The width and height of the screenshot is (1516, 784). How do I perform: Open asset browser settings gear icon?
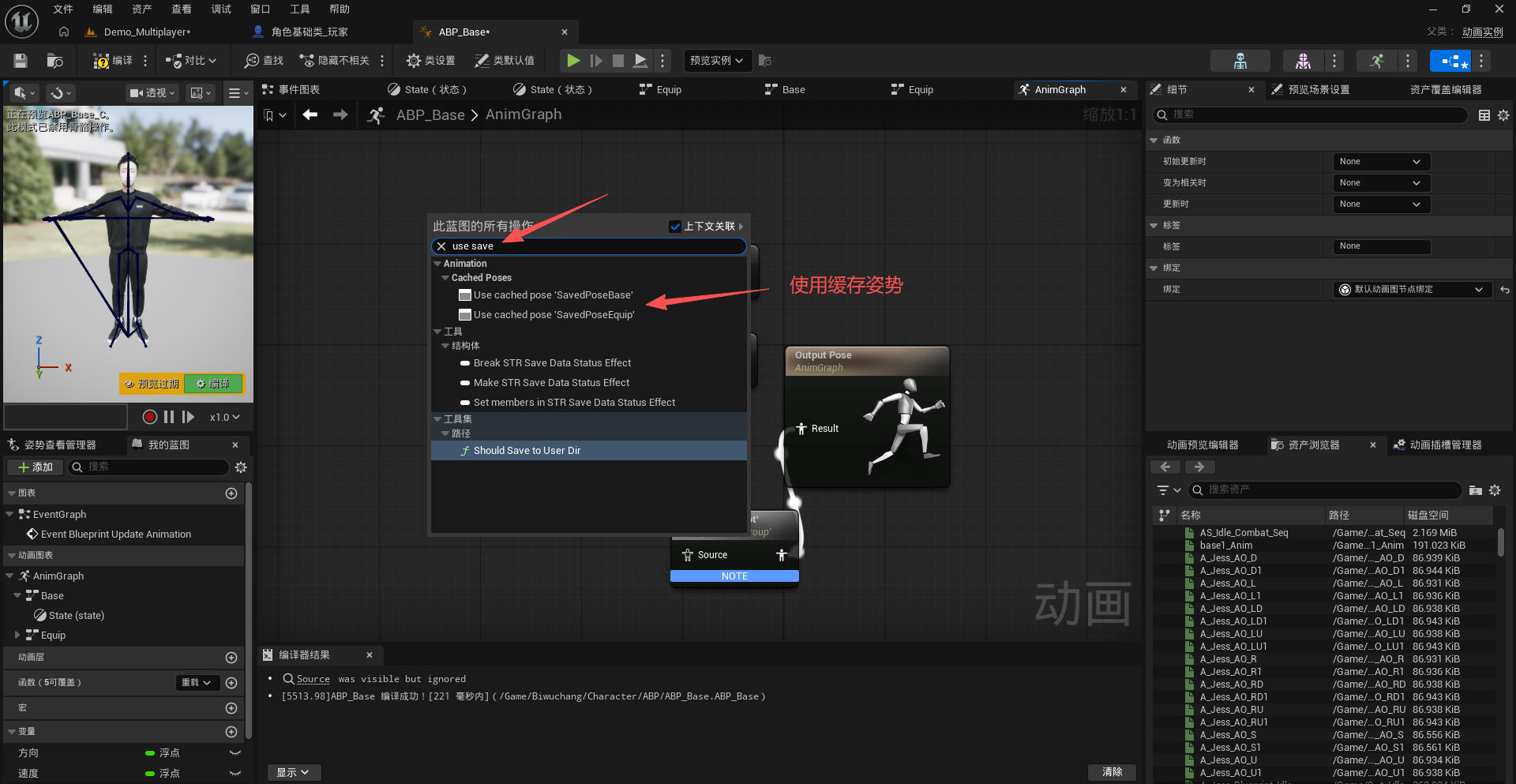[x=1495, y=490]
